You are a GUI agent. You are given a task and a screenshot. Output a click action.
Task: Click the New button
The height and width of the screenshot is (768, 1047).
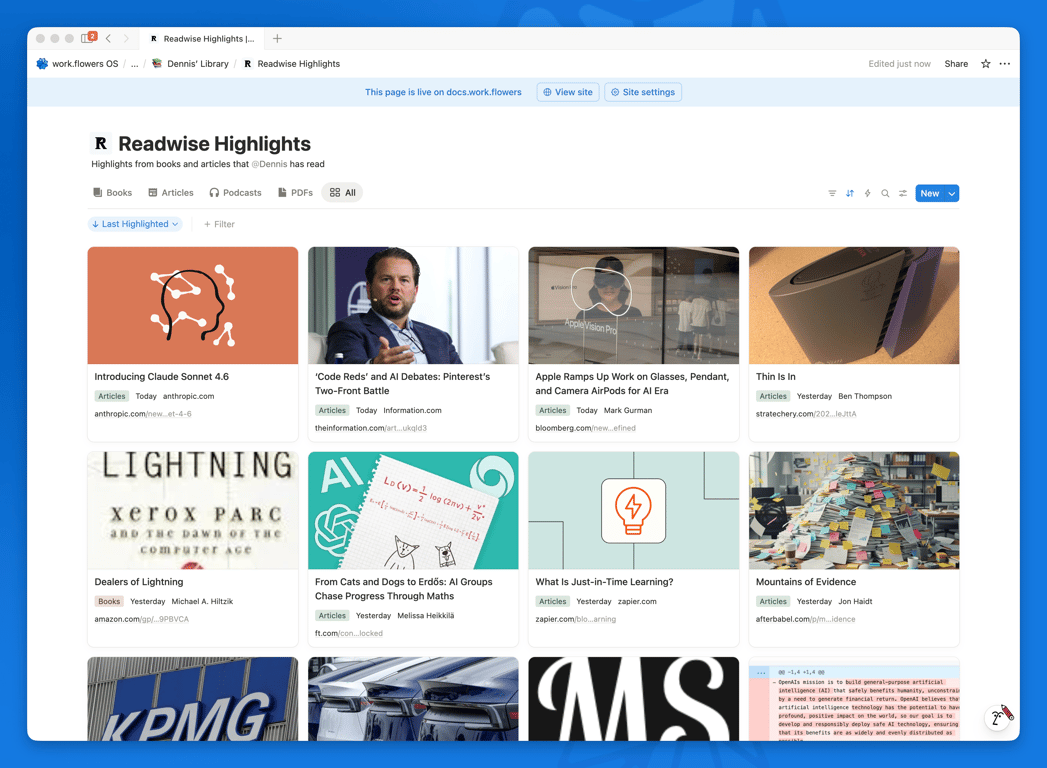929,194
